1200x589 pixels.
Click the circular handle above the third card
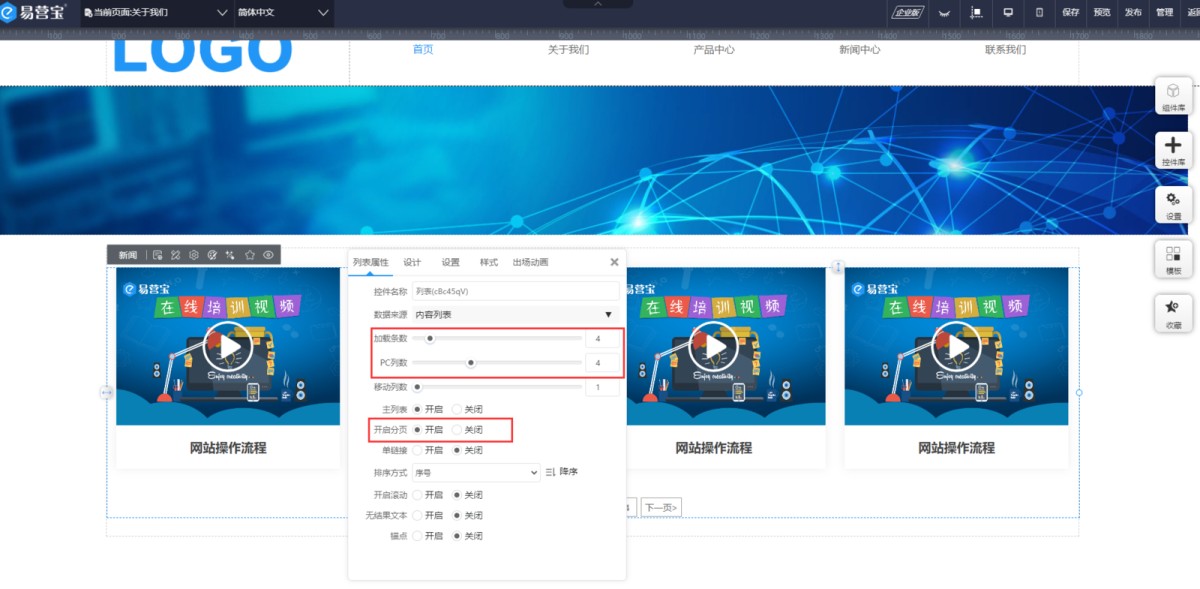838,267
